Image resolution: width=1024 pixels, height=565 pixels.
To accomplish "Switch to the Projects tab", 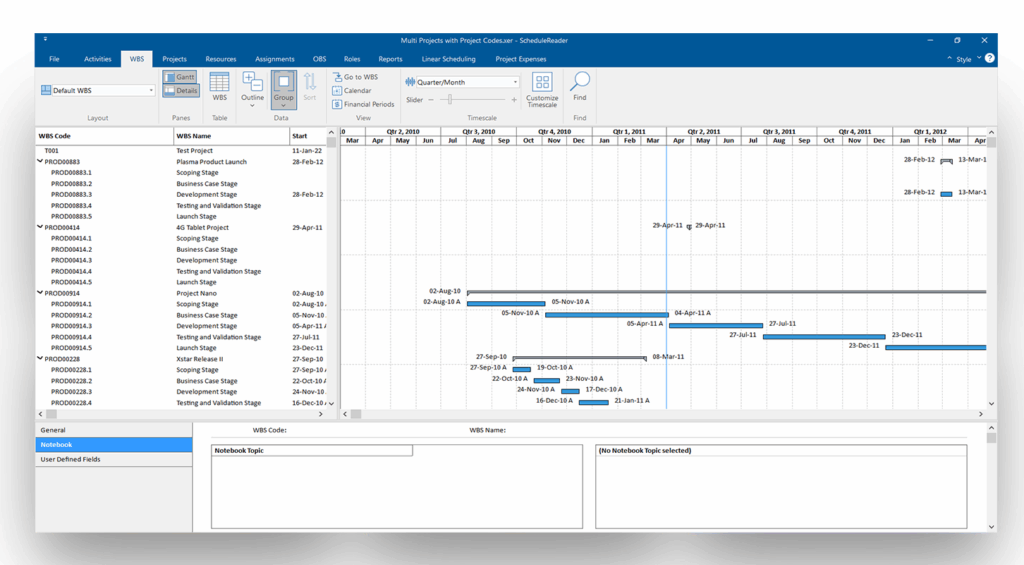I will [174, 59].
